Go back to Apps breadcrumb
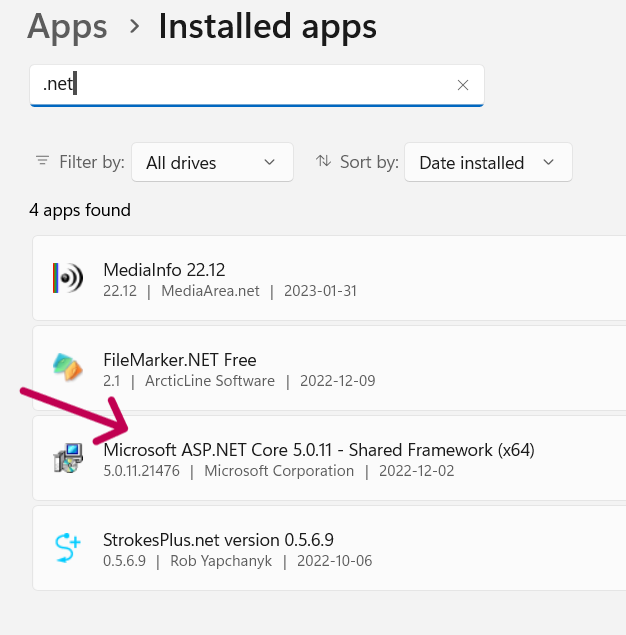 (x=67, y=26)
